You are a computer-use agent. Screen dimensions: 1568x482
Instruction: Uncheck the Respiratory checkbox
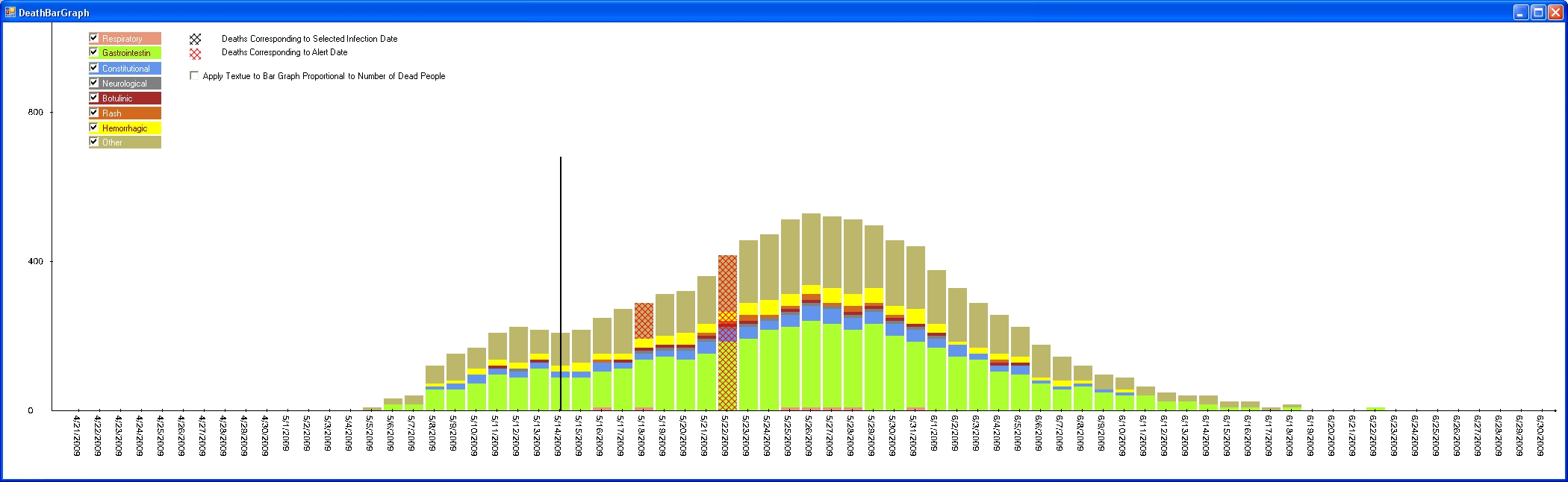pos(94,38)
